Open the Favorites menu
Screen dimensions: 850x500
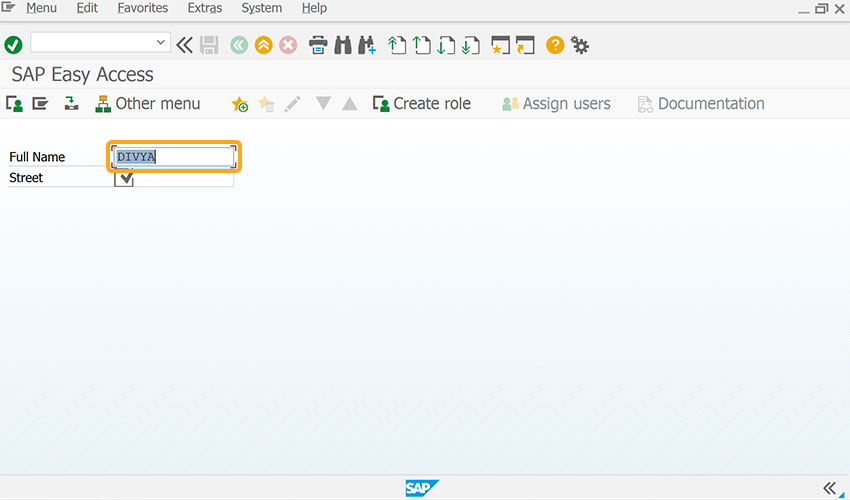point(143,8)
